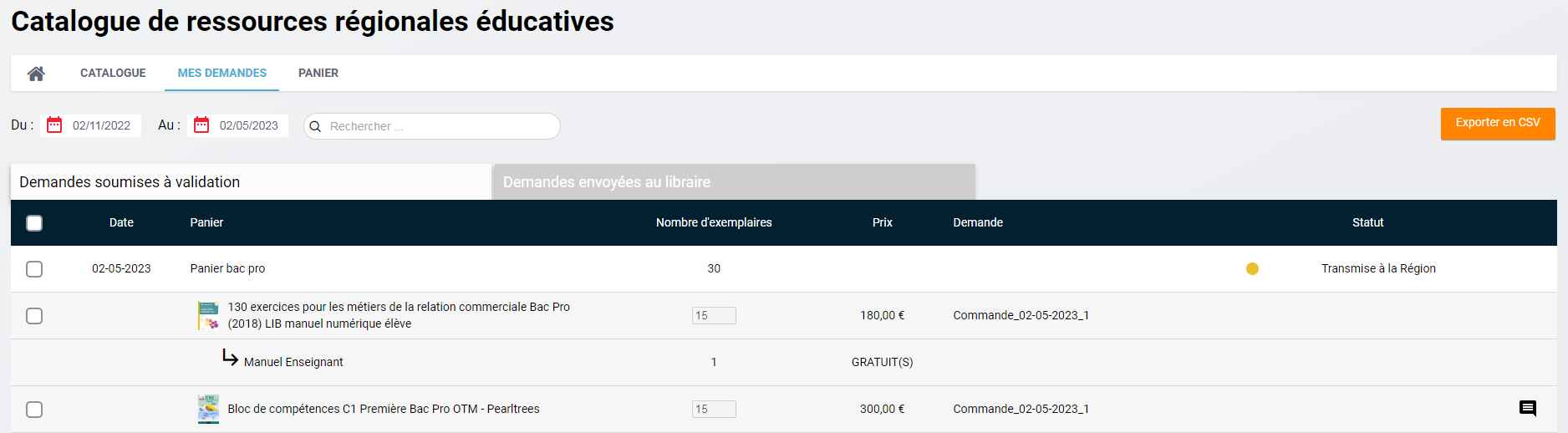Open the PANIER tab
This screenshot has width=1568, height=433.
click(318, 74)
